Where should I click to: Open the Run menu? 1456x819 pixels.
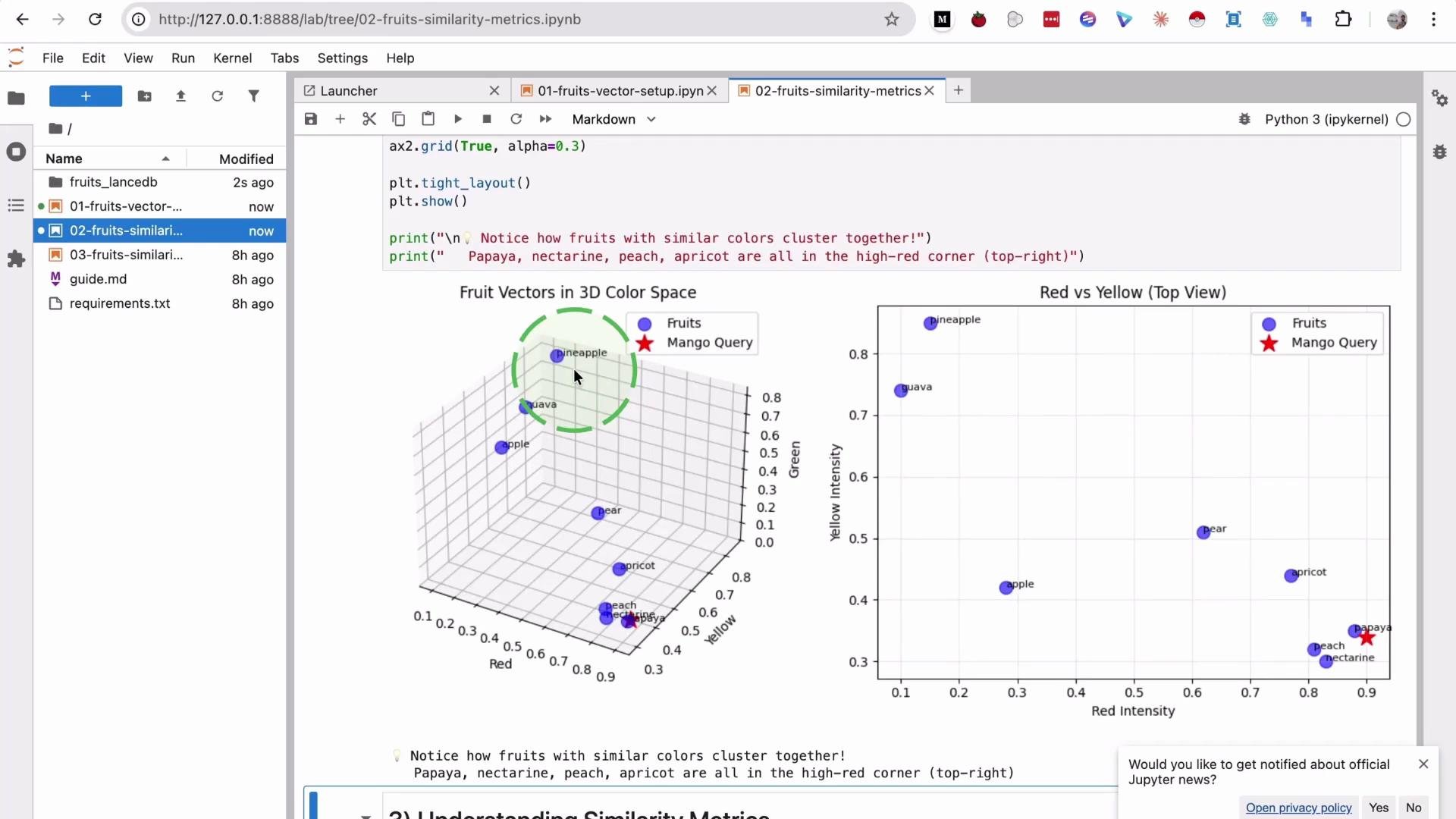183,58
